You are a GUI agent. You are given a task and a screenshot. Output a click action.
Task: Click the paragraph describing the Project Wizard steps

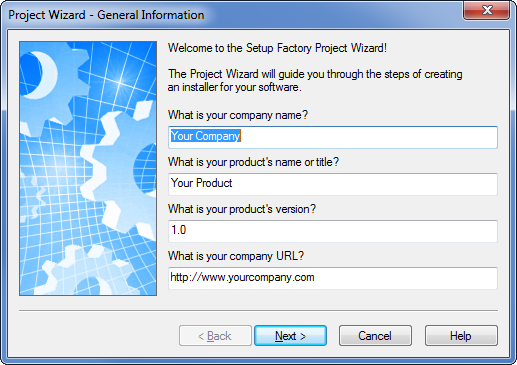(x=315, y=80)
